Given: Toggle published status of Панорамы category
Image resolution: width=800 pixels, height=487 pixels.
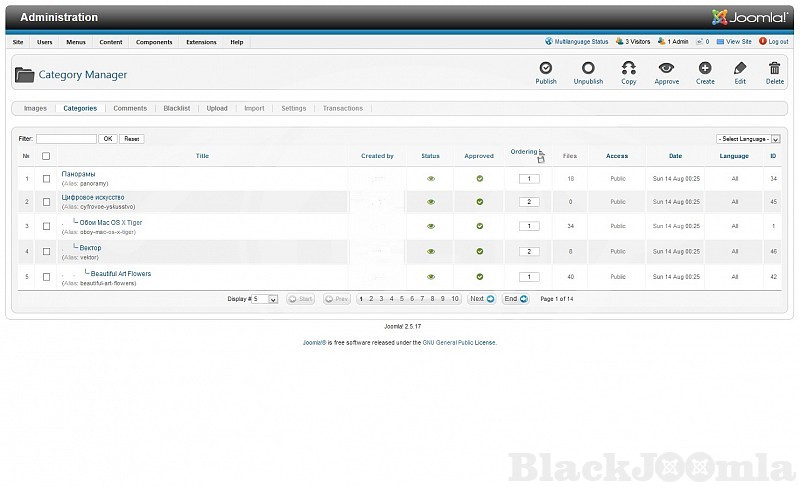Looking at the screenshot, I should (431, 179).
